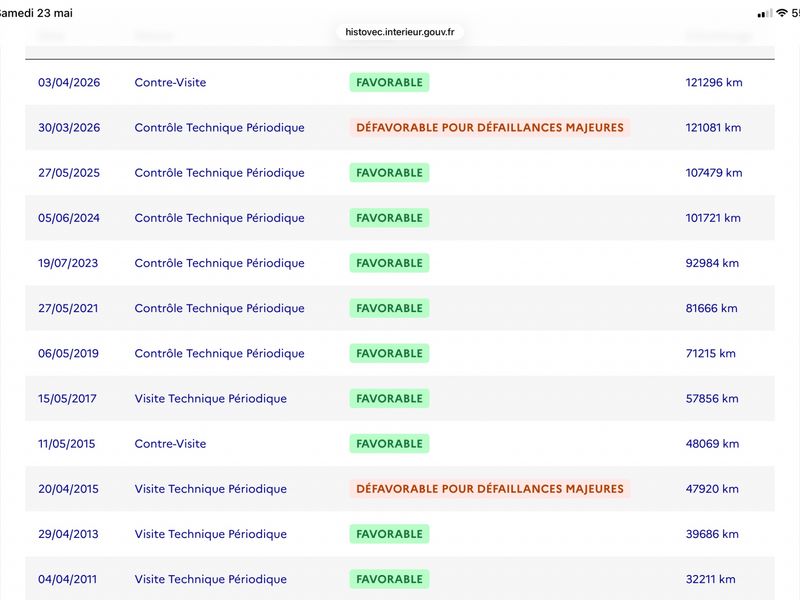Image resolution: width=800 pixels, height=600 pixels.
Task: Click the 92984 km mileage value
Action: click(712, 263)
